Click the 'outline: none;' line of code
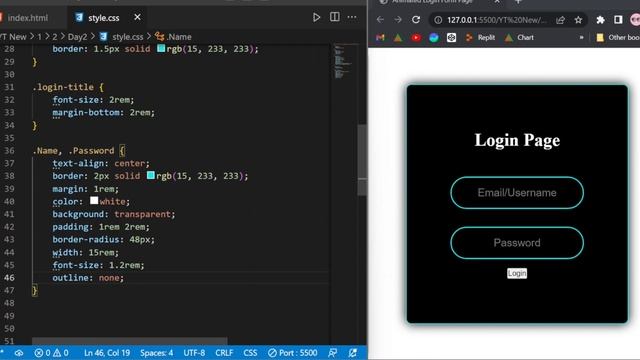640x360 pixels. coord(88,278)
